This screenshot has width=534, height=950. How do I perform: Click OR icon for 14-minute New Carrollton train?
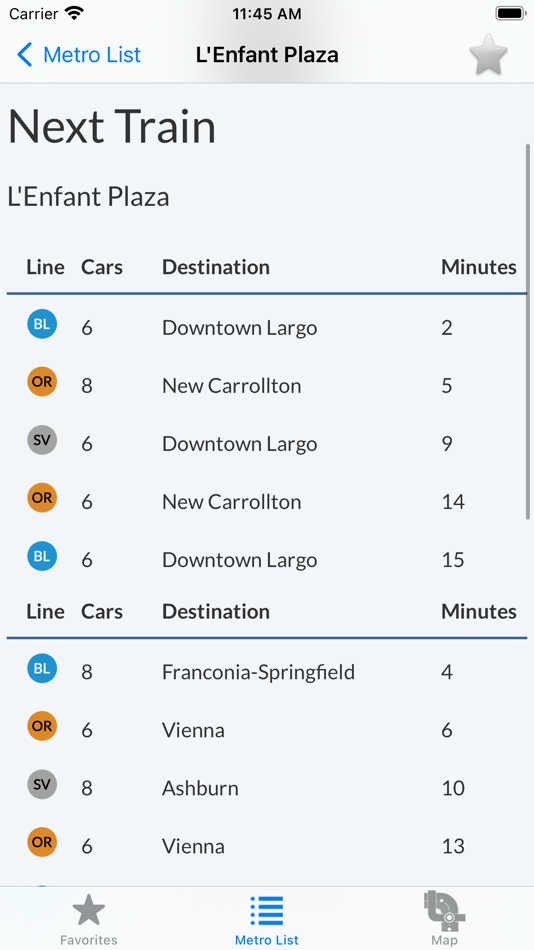(x=42, y=498)
